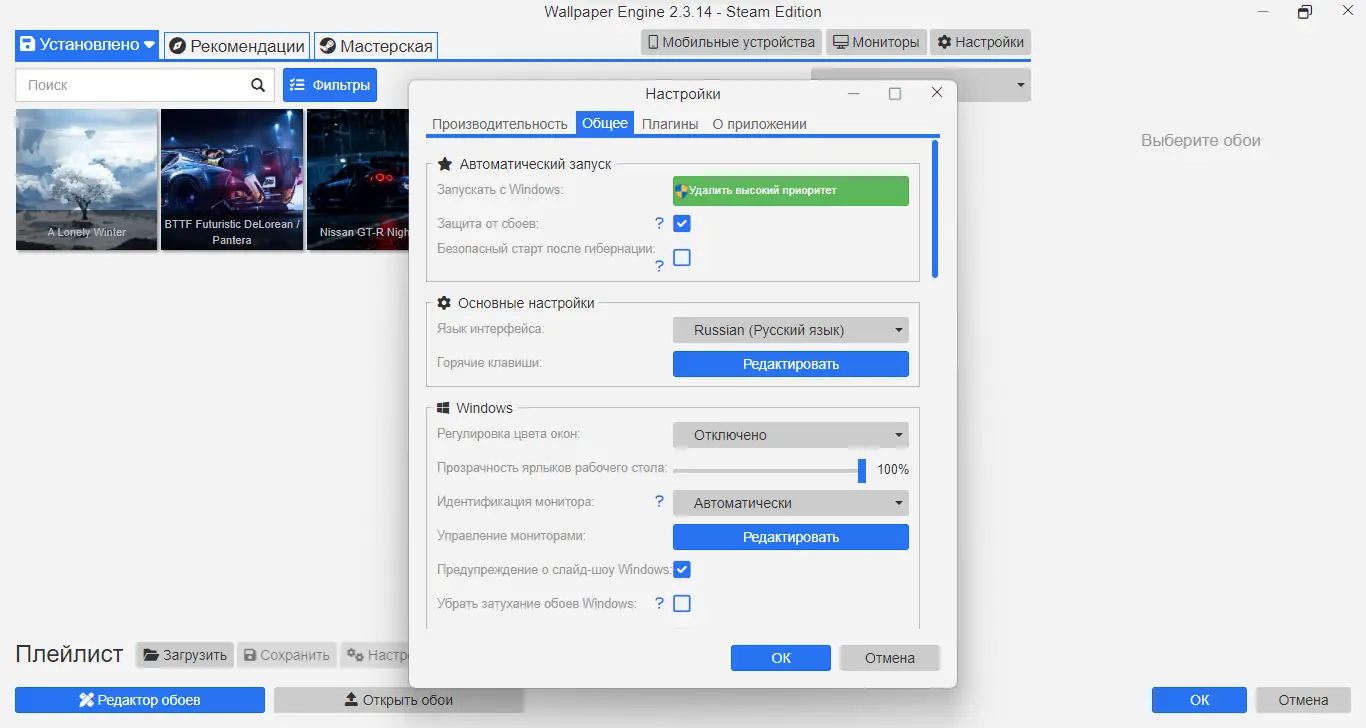
Task: Select the Nissan GT-R wallpaper thumbnail
Action: pos(358,179)
